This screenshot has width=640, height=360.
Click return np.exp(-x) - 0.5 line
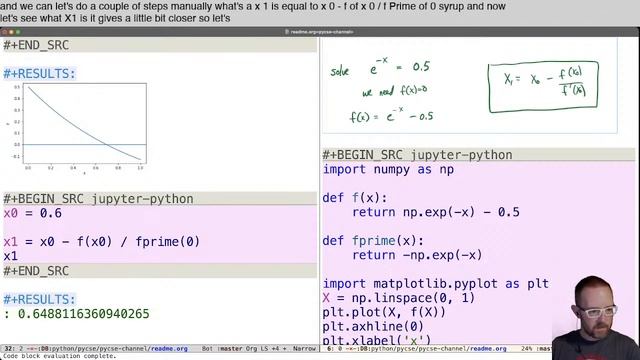[x=436, y=212]
